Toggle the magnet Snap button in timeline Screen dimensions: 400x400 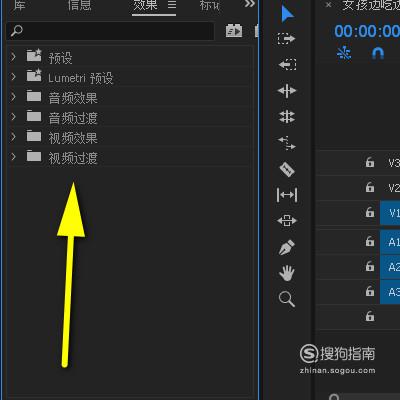click(378, 53)
